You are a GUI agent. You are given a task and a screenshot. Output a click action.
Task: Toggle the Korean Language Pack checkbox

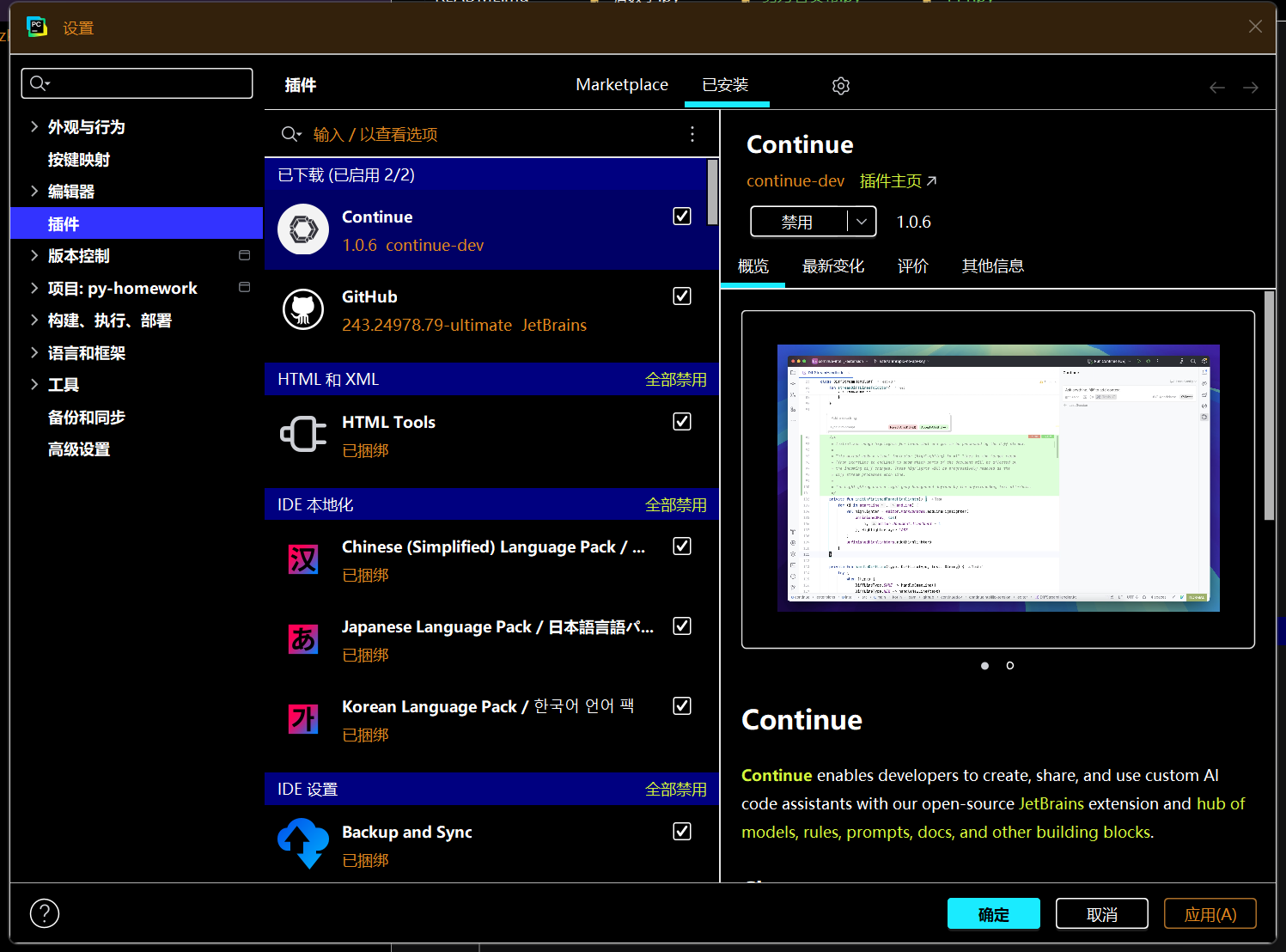click(x=682, y=706)
